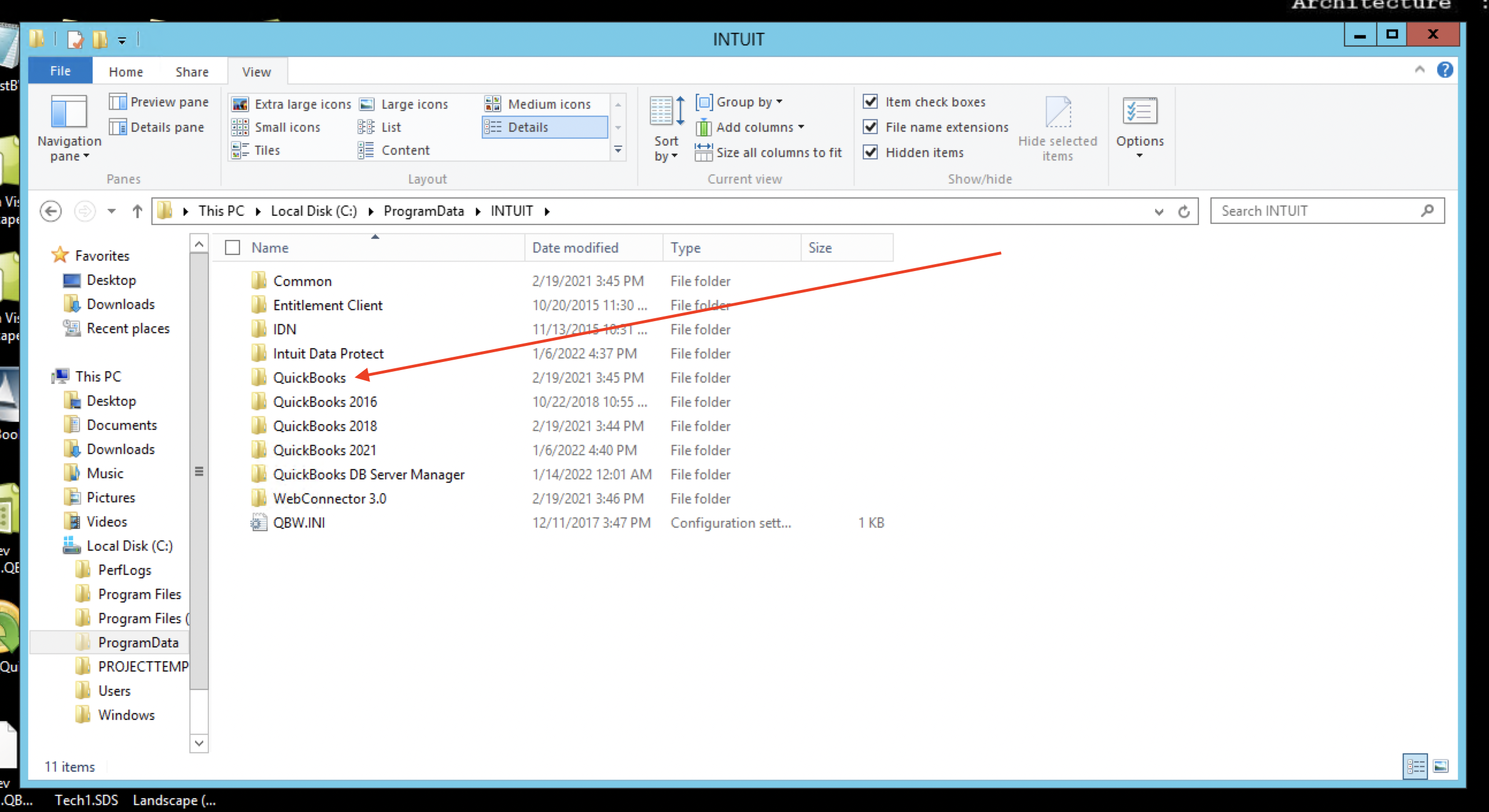Open Customize Quick Access Toolbar dropdown
Image resolution: width=1489 pixels, height=812 pixels.
click(x=122, y=40)
